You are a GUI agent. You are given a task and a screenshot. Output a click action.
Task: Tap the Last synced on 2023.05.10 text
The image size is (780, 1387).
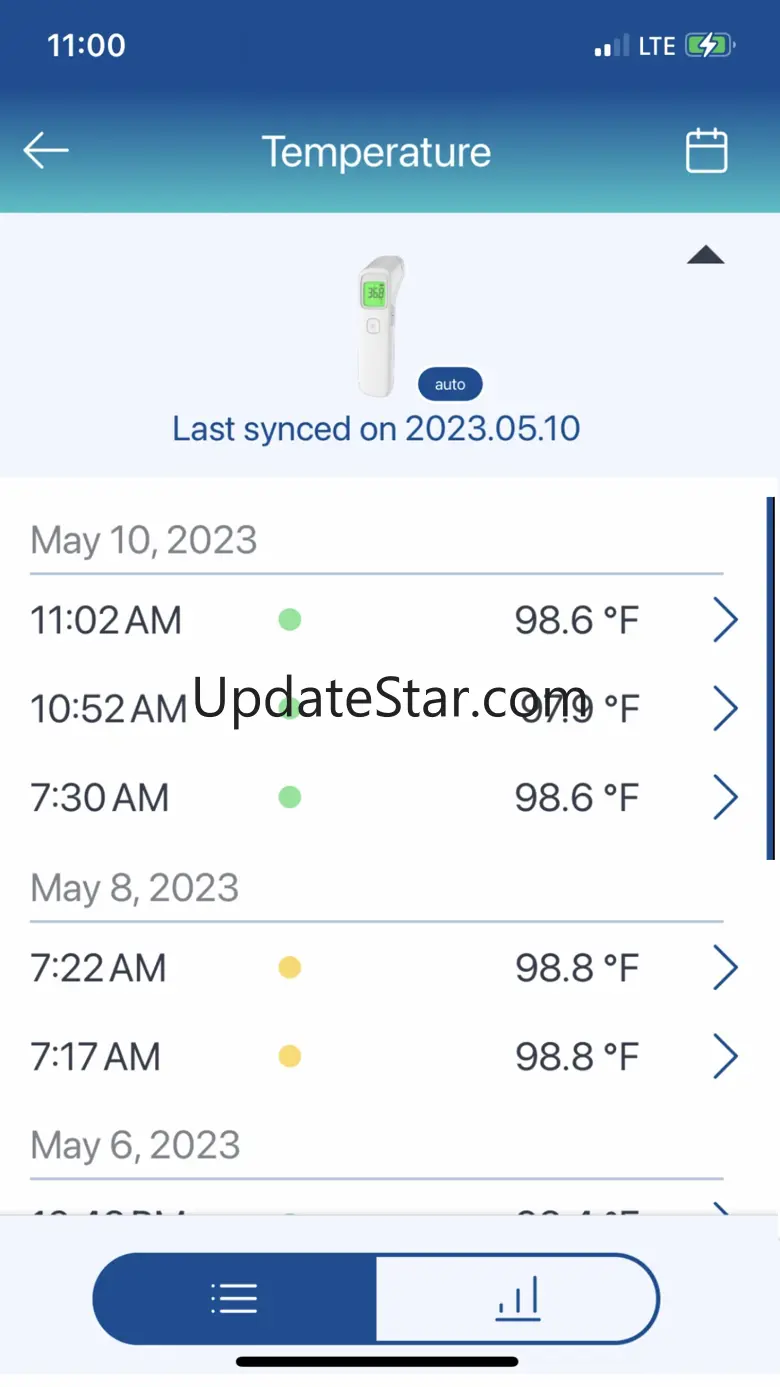coord(376,429)
